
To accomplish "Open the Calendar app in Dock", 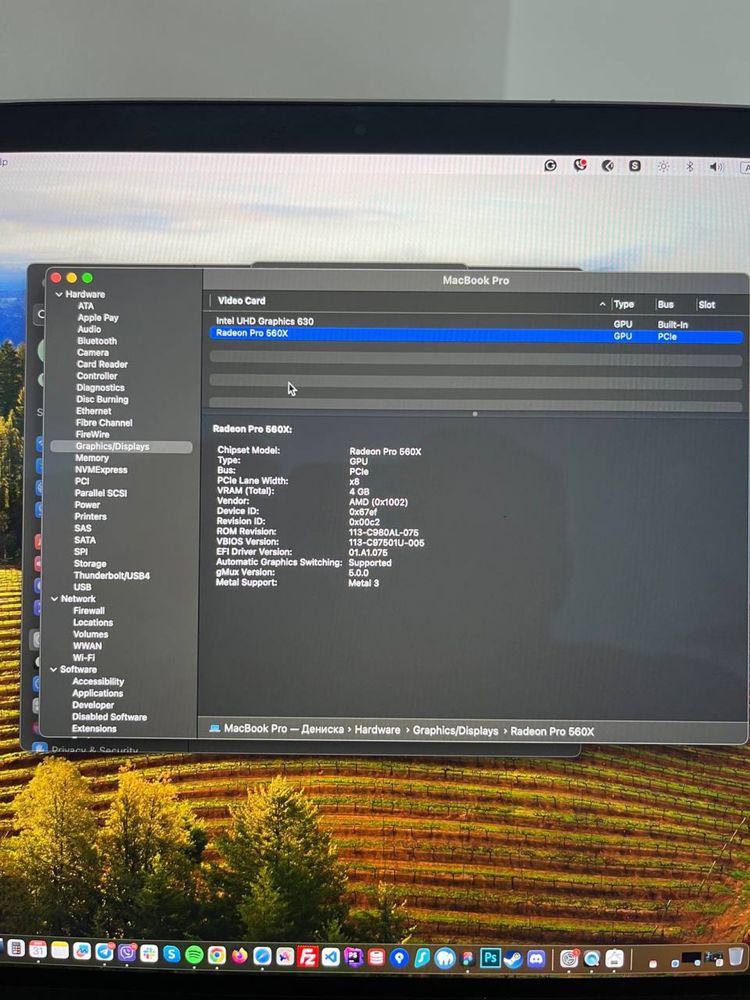I will (38, 950).
